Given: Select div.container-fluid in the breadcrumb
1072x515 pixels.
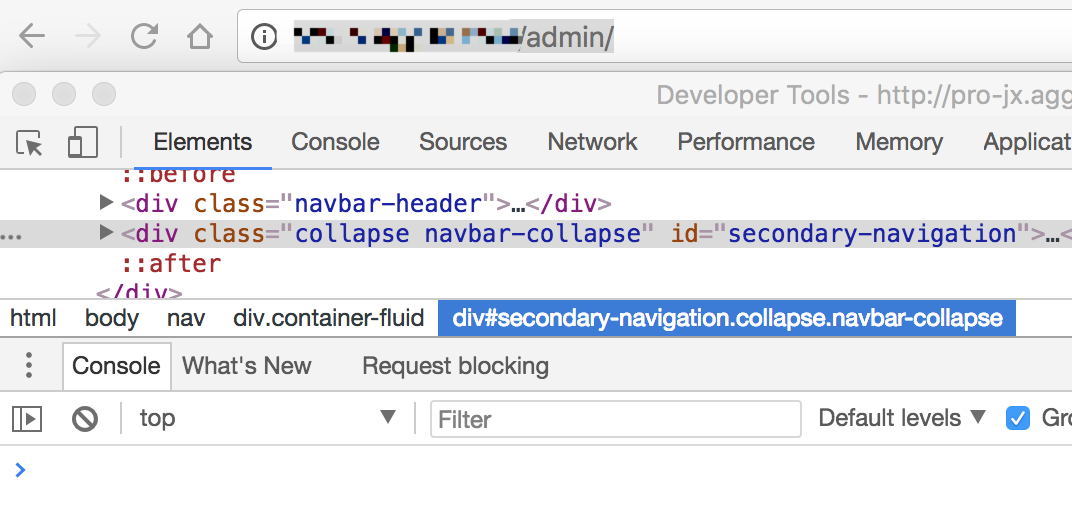Looking at the screenshot, I should 328,318.
